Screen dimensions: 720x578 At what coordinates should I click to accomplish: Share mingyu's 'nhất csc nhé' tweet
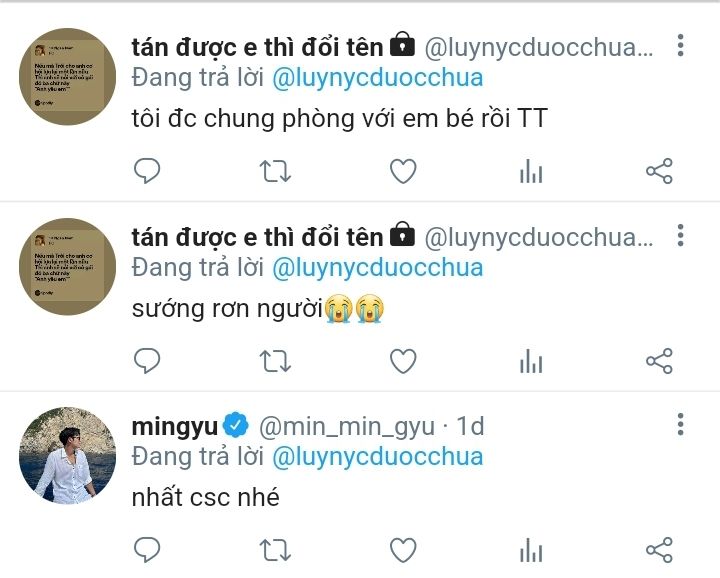[x=659, y=550]
